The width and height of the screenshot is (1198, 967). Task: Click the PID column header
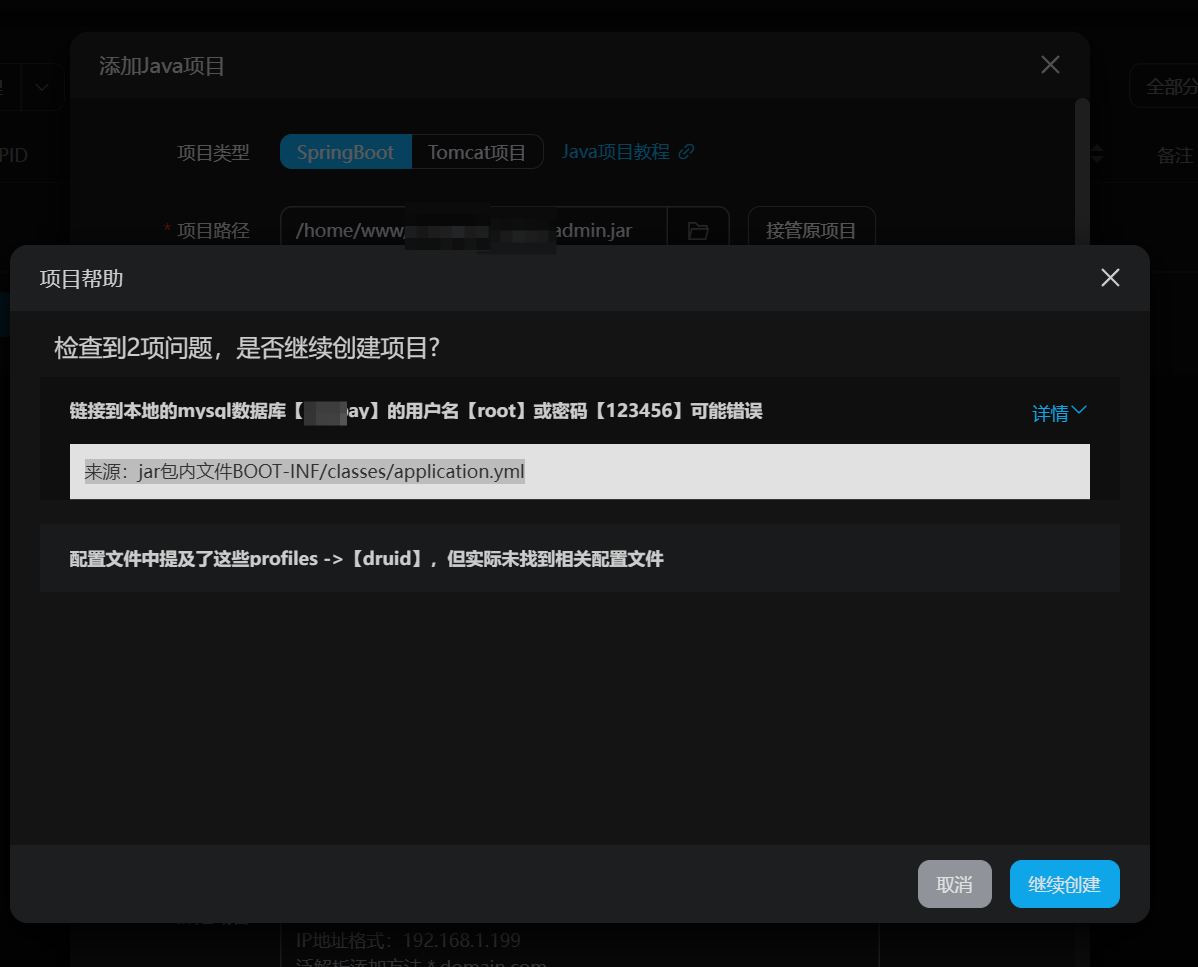click(x=12, y=156)
